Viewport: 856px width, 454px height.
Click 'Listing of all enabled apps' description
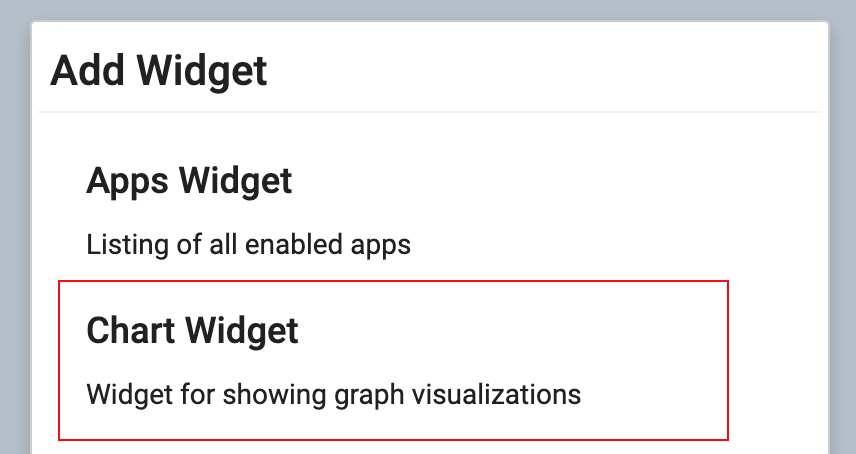248,244
